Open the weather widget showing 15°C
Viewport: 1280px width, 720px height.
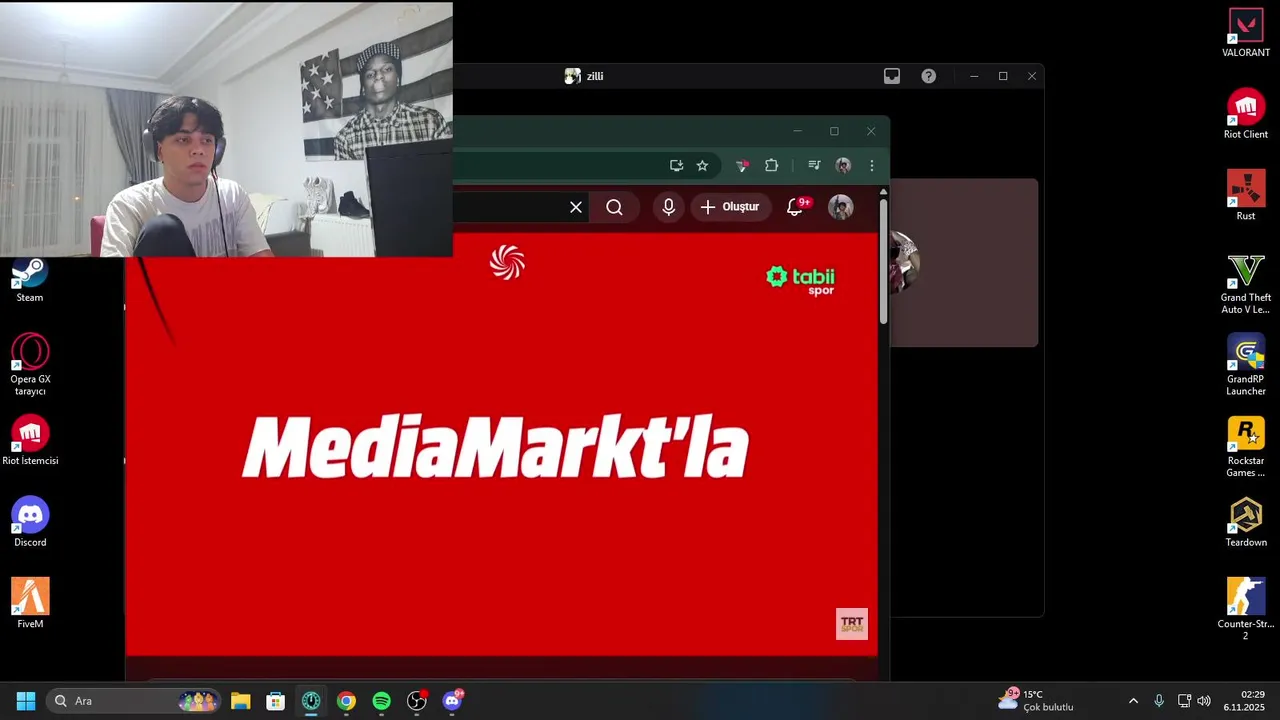[1036, 700]
